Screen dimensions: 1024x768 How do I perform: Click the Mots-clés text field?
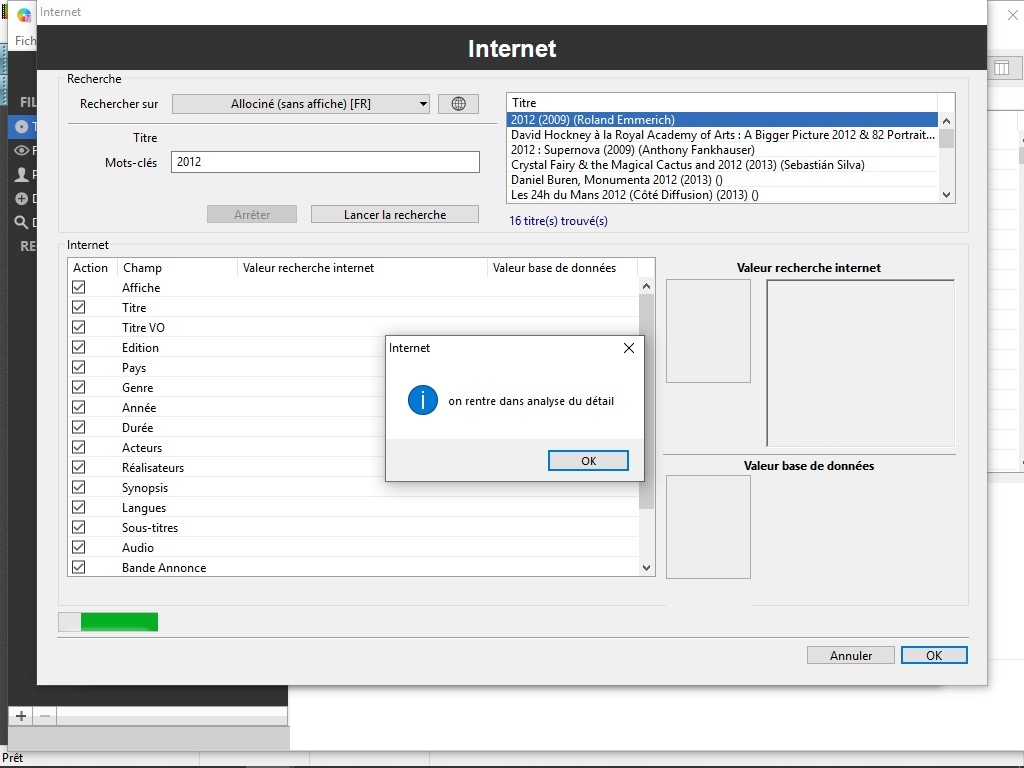325,162
